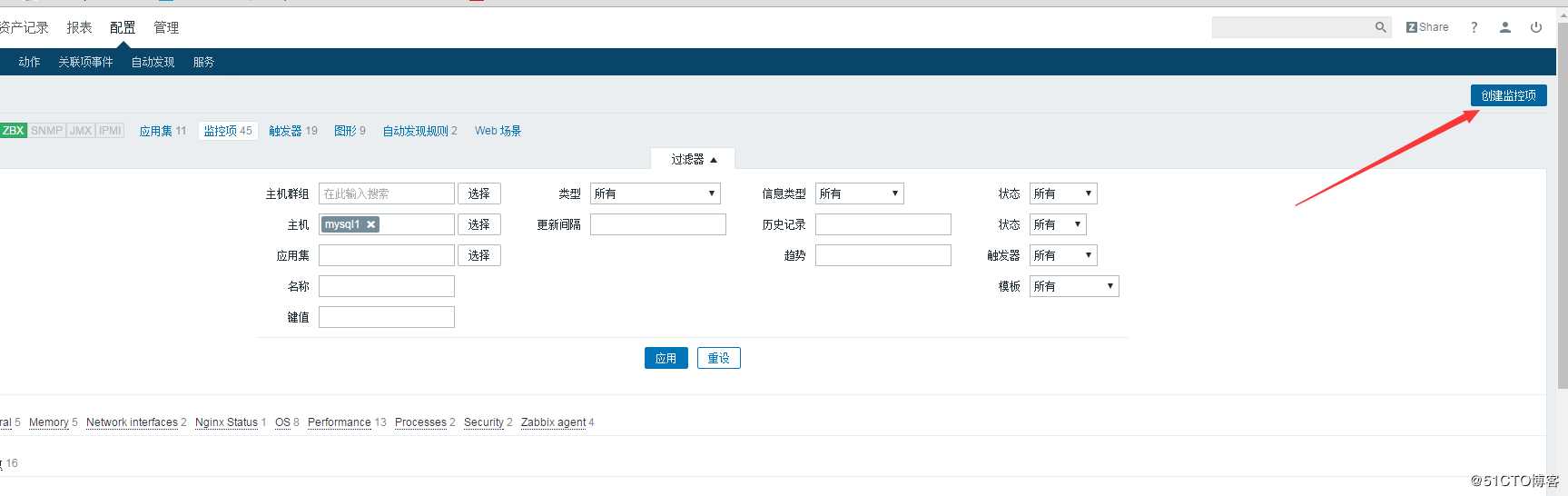Filter by OS application

pyautogui.click(x=282, y=422)
